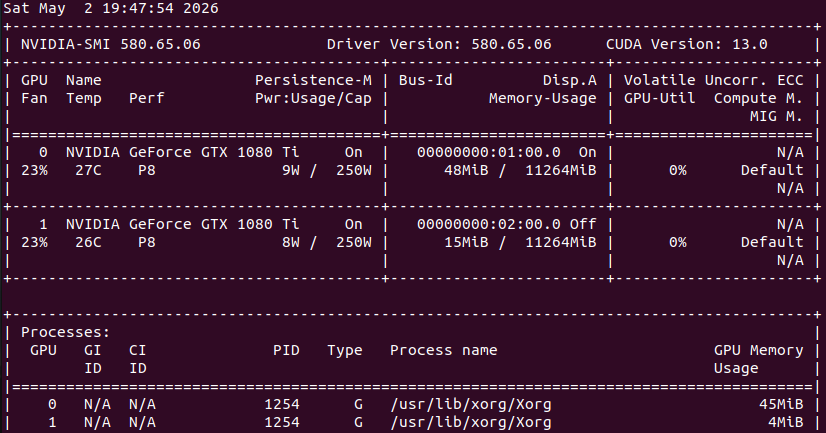Click the Name column header
The width and height of the screenshot is (826, 433).
point(83,80)
